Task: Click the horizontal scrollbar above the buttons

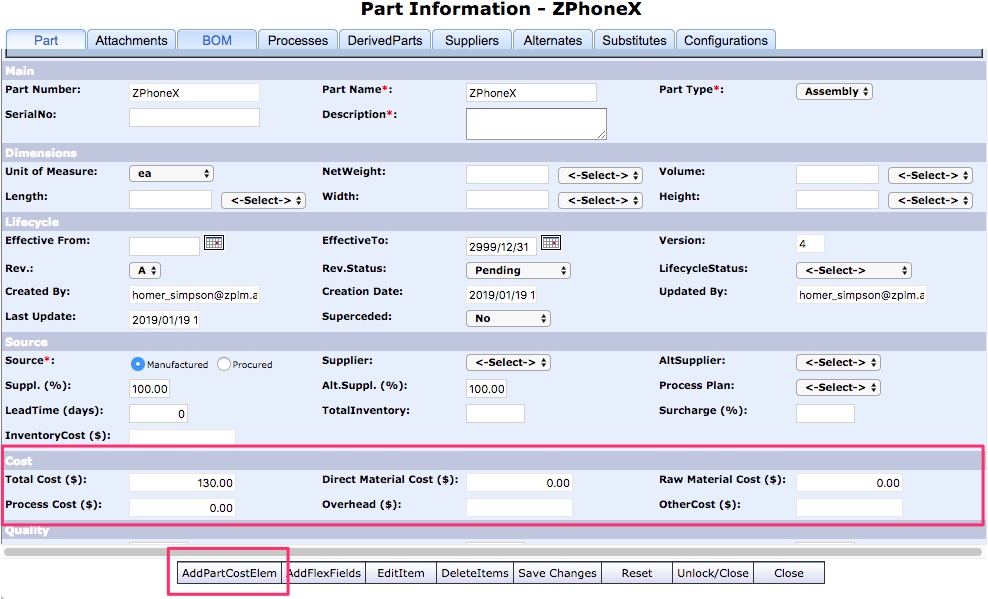Action: tap(493, 552)
